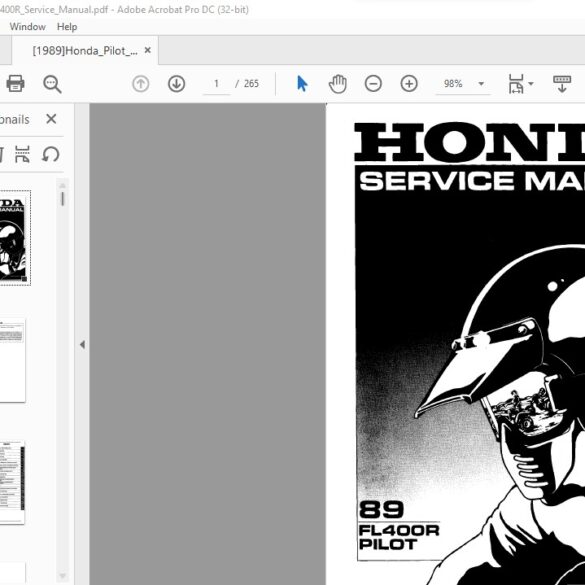Image resolution: width=585 pixels, height=585 pixels.
Task: Go to previous page arrow
Action: [x=141, y=84]
